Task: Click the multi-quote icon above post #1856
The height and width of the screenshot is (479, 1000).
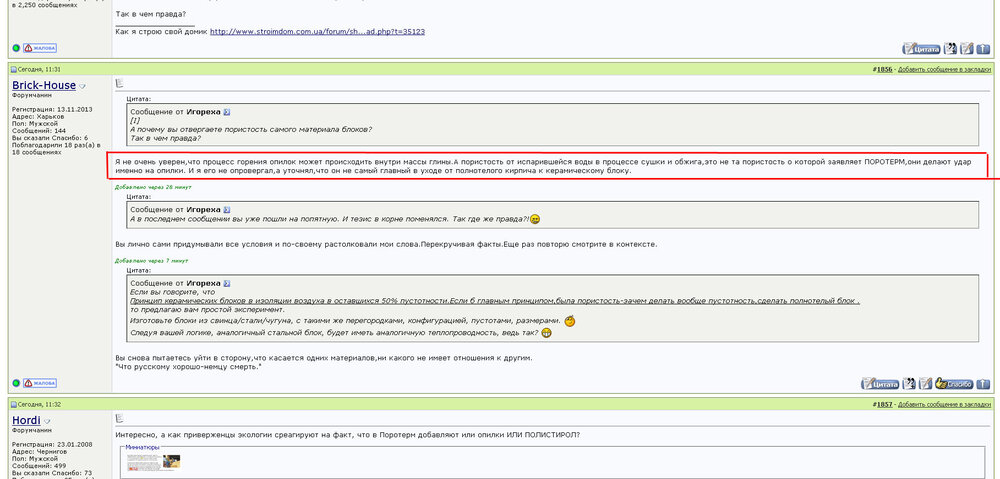Action: [950, 48]
